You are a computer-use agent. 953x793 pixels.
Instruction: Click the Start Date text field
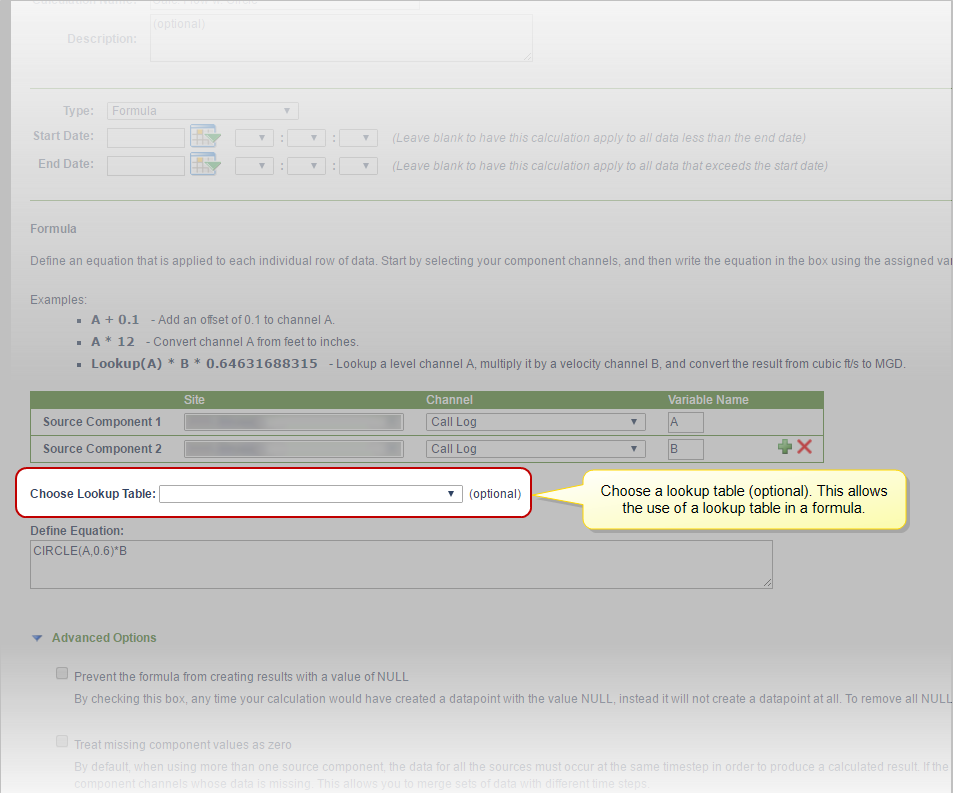point(146,138)
